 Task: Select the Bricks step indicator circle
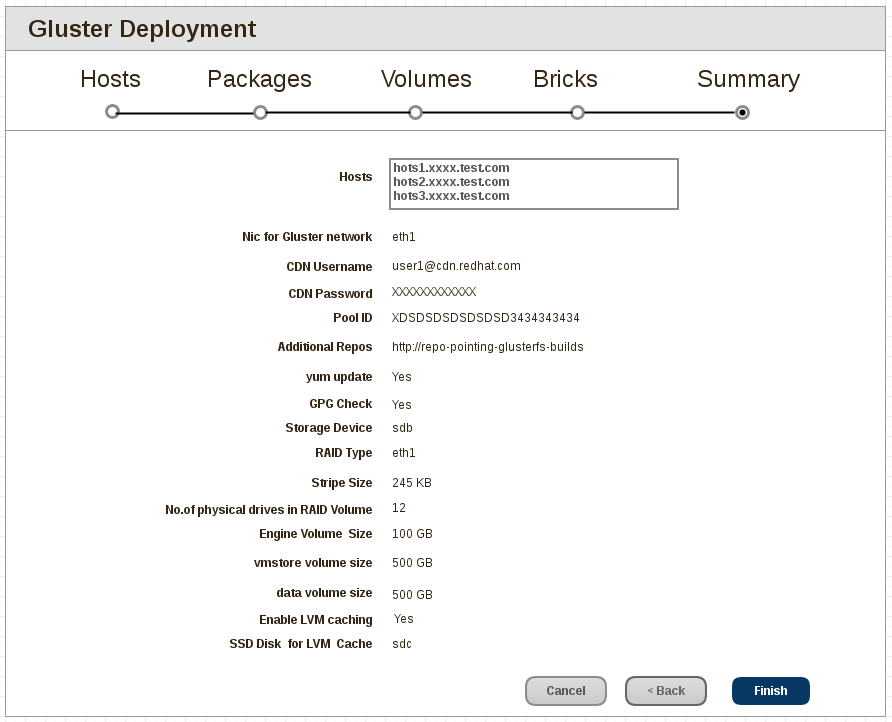point(577,112)
